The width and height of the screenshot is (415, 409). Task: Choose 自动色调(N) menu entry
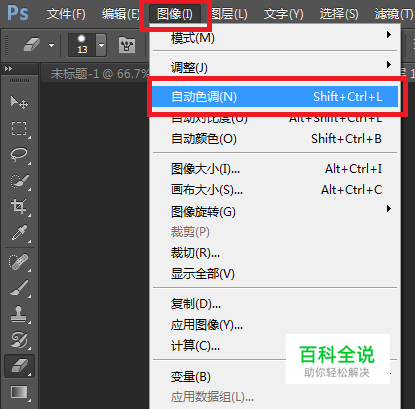(x=275, y=97)
